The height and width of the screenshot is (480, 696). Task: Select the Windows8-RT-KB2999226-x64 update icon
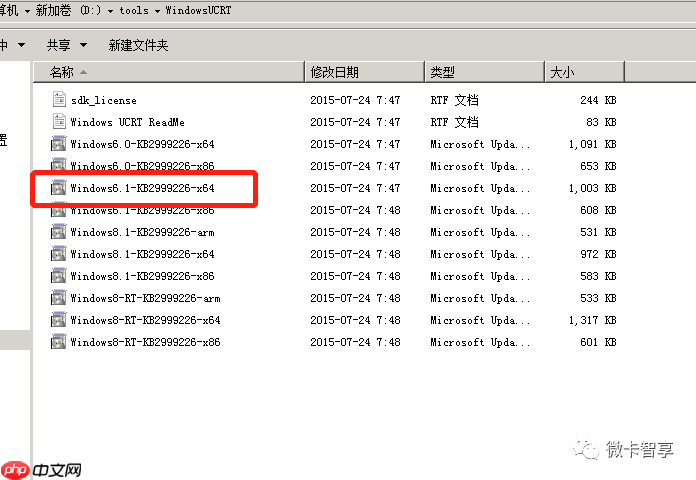58,320
